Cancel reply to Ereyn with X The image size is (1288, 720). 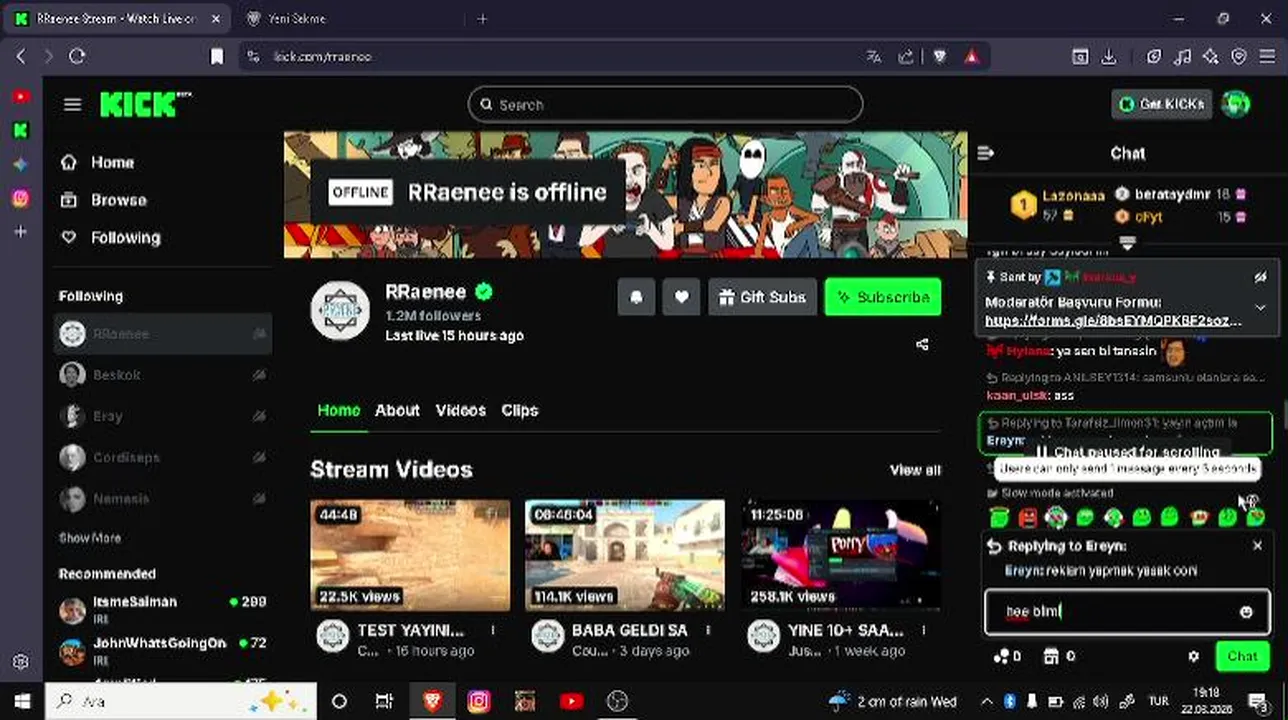1257,546
